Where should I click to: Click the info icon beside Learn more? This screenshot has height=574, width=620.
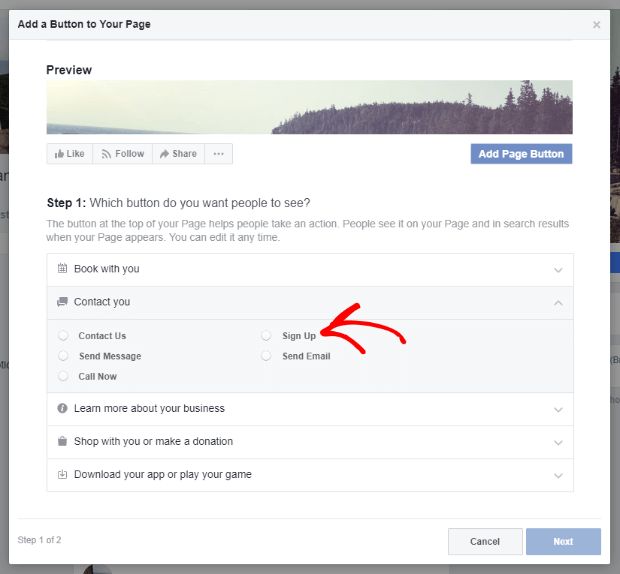point(62,408)
